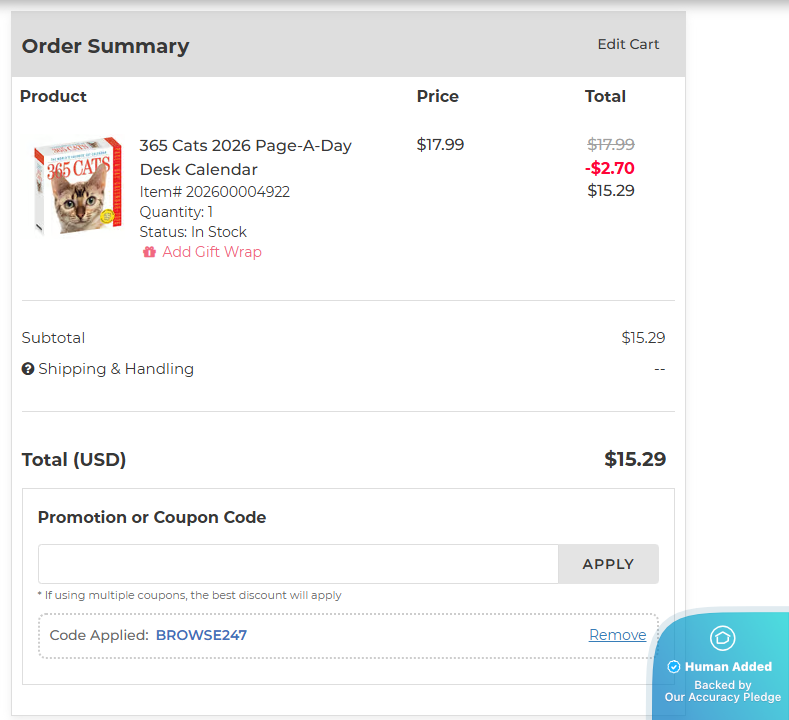This screenshot has width=789, height=720.
Task: Click the crossed-out $17.99 original total
Action: (x=610, y=144)
